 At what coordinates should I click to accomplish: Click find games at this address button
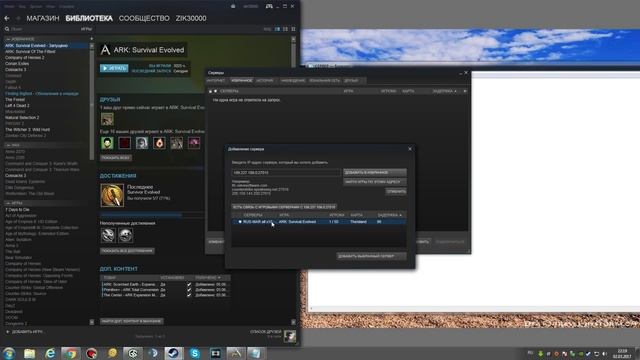coord(375,182)
